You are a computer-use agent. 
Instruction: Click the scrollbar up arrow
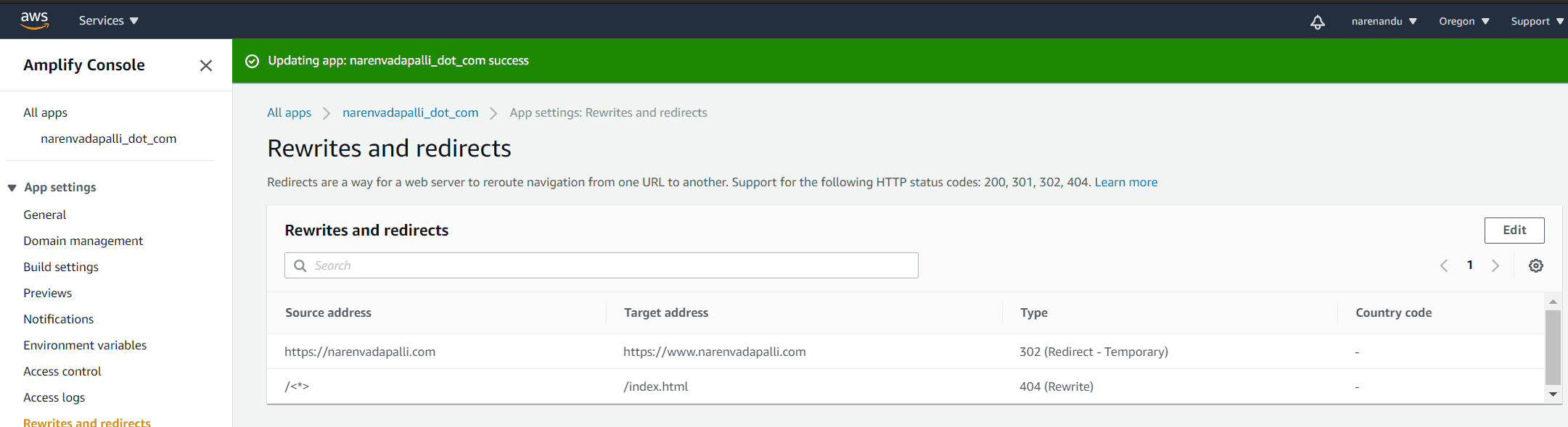pos(1553,301)
